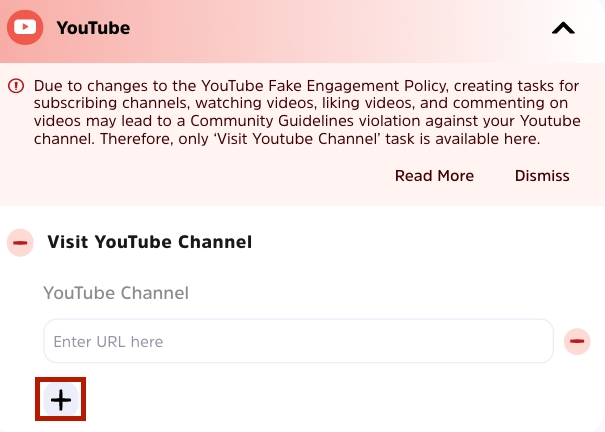
Task: Click the YouTube section title text
Action: point(93,28)
